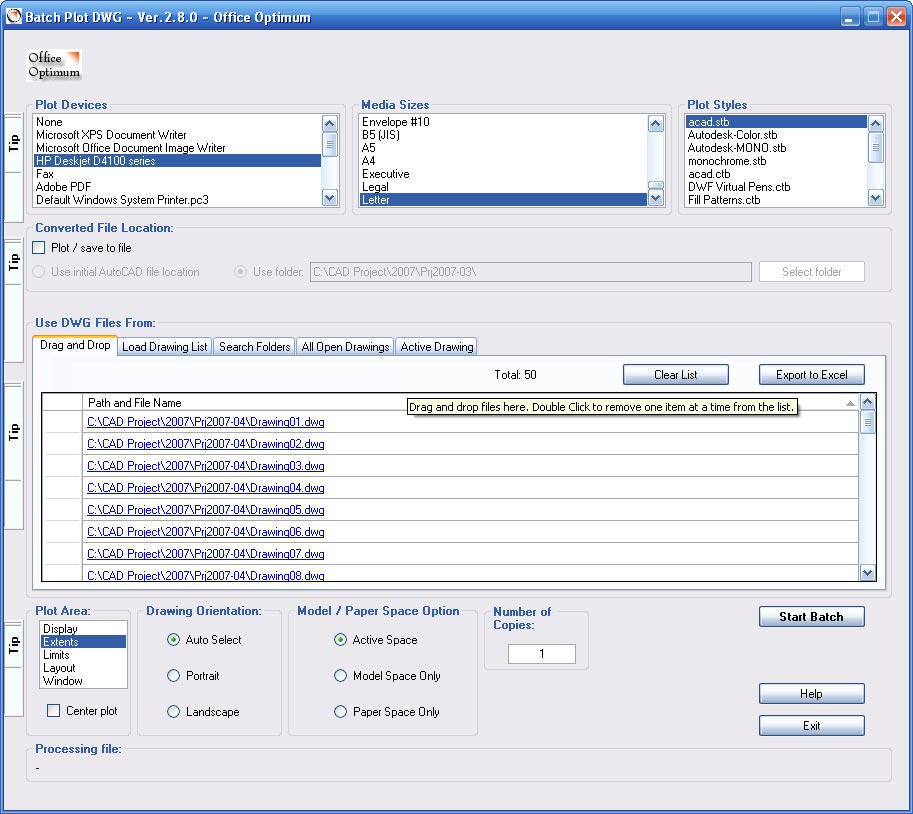
Task: Choose Letter media size
Action: pyautogui.click(x=503, y=200)
